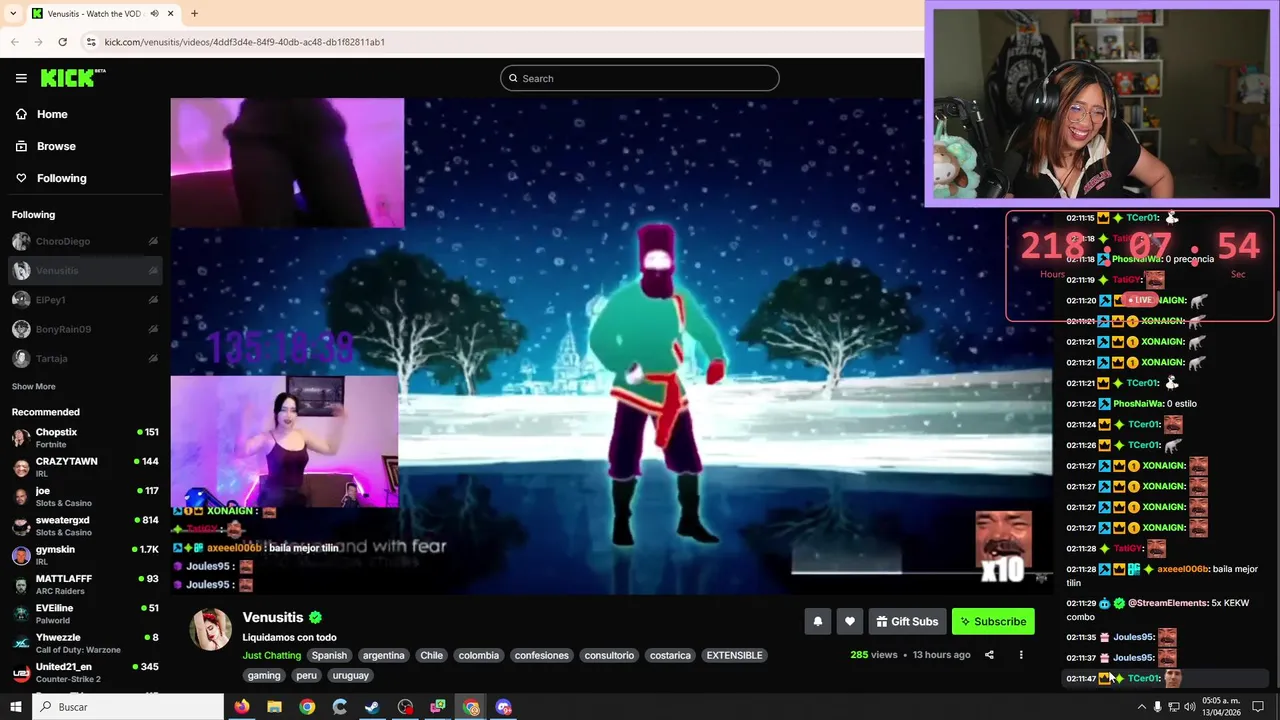Select the Spanish tag
Screen dimensions: 1280x720
coord(329,655)
